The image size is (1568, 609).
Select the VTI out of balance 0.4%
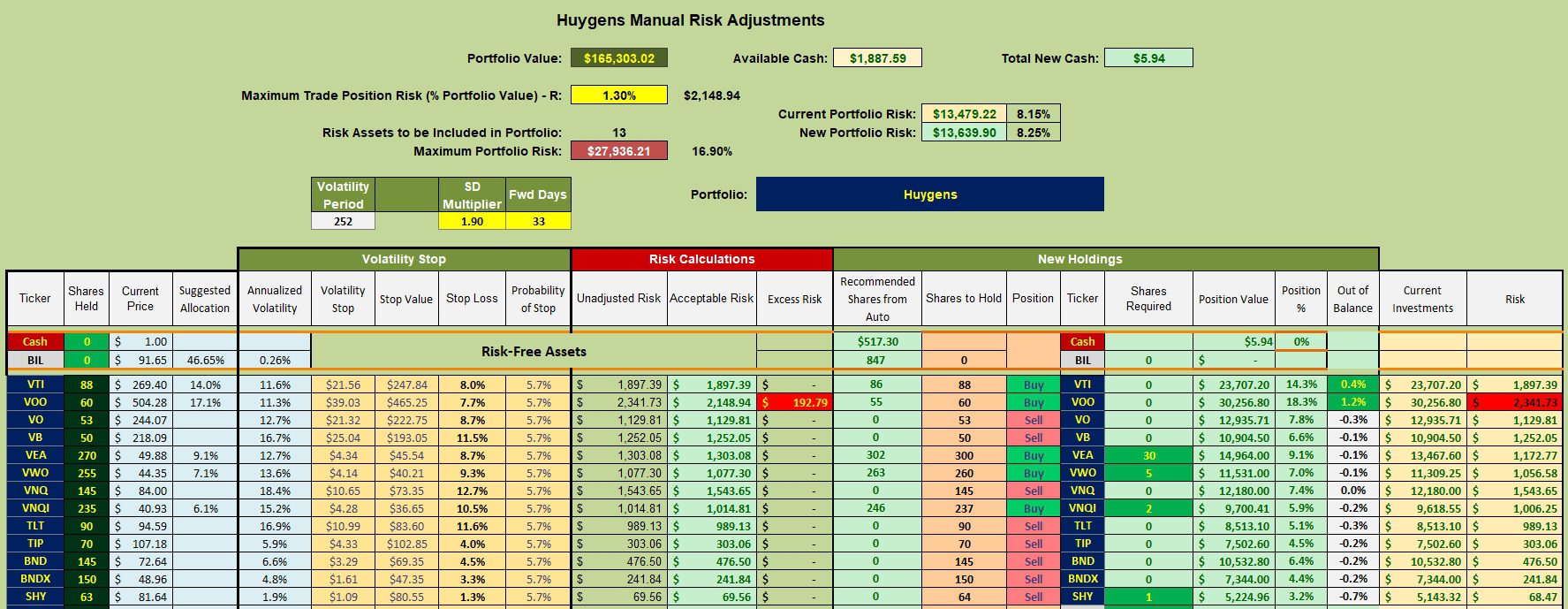pos(1352,384)
